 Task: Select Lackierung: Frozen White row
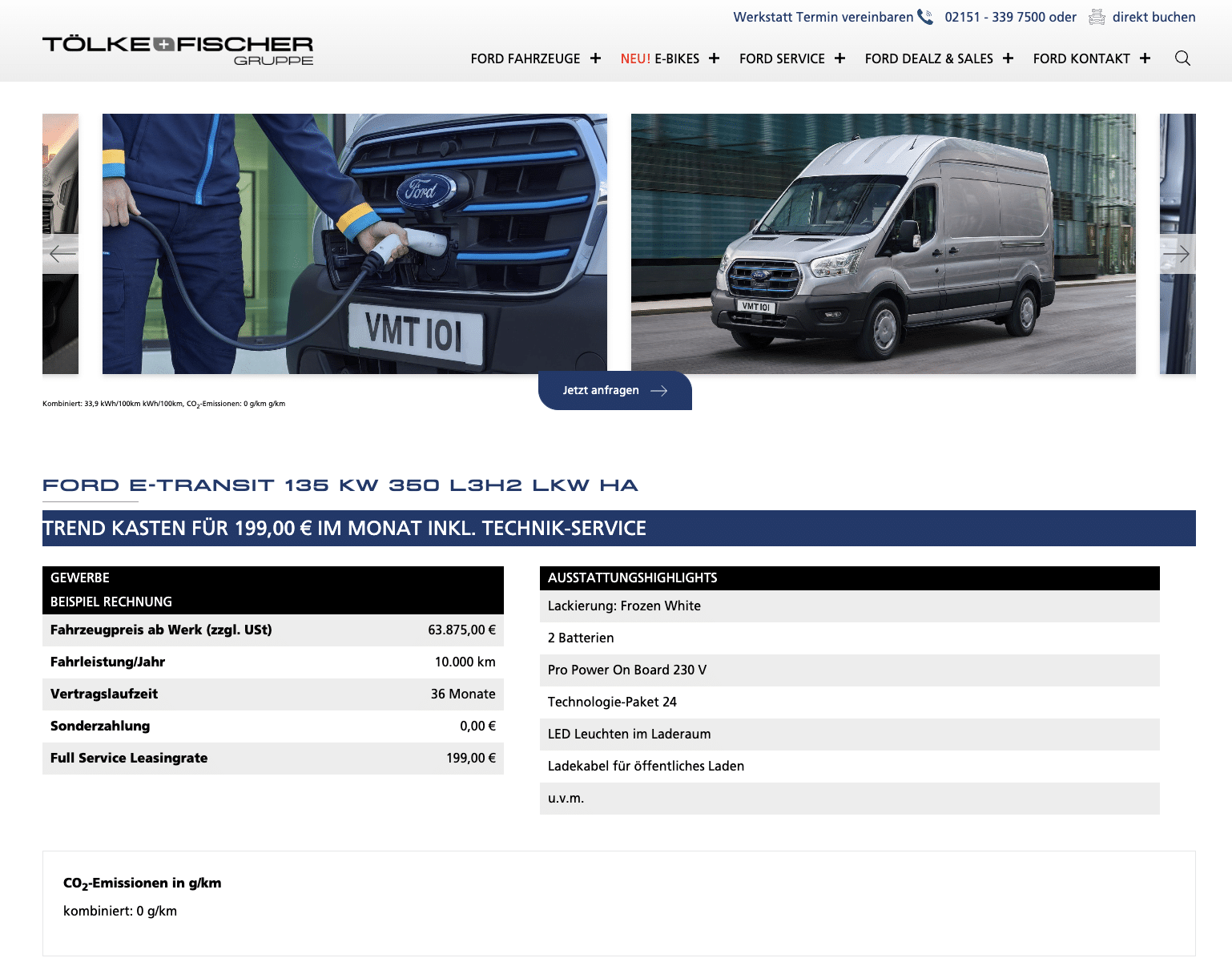tap(850, 606)
